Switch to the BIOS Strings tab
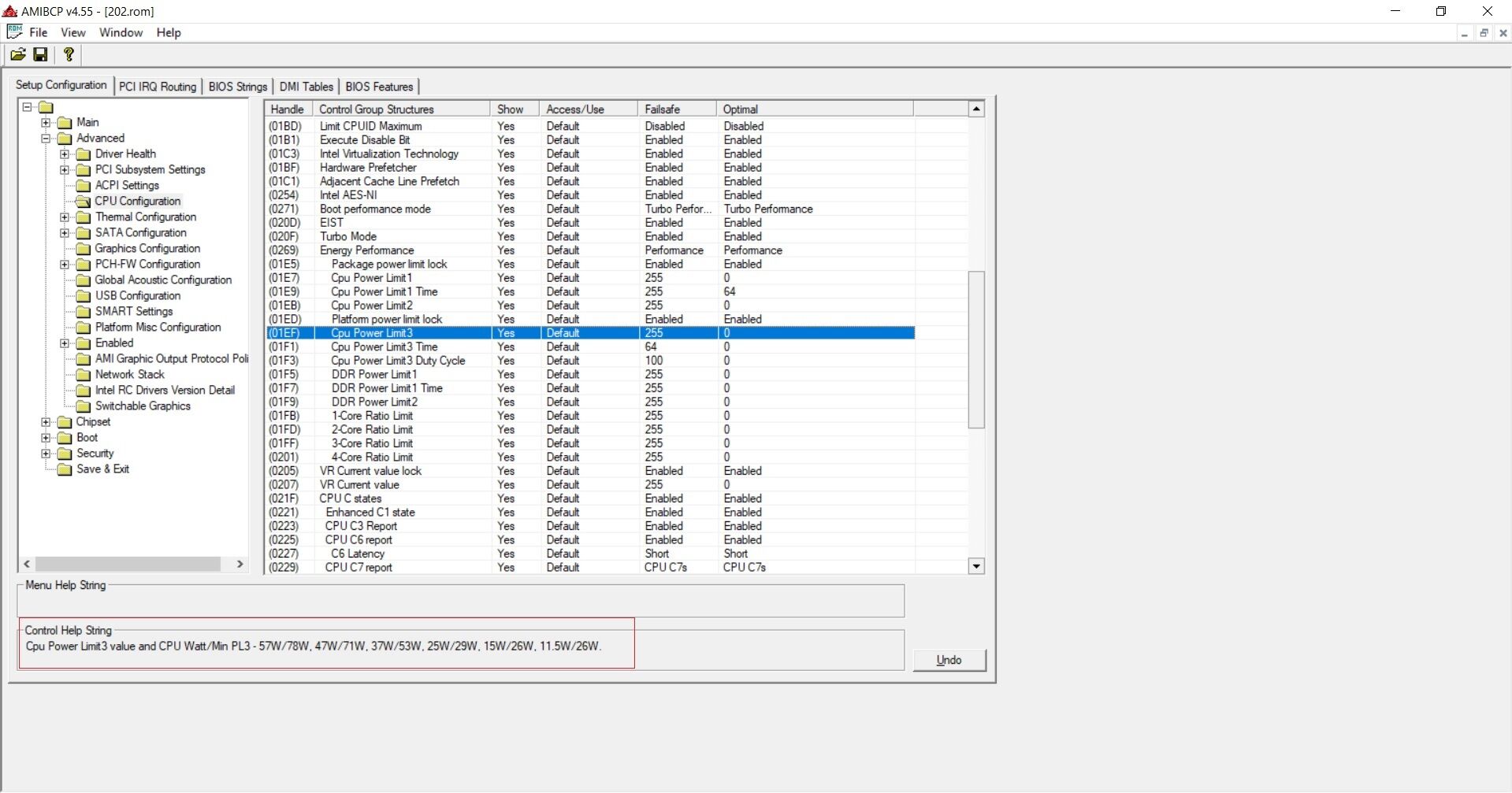This screenshot has width=1512, height=793. pyautogui.click(x=238, y=87)
